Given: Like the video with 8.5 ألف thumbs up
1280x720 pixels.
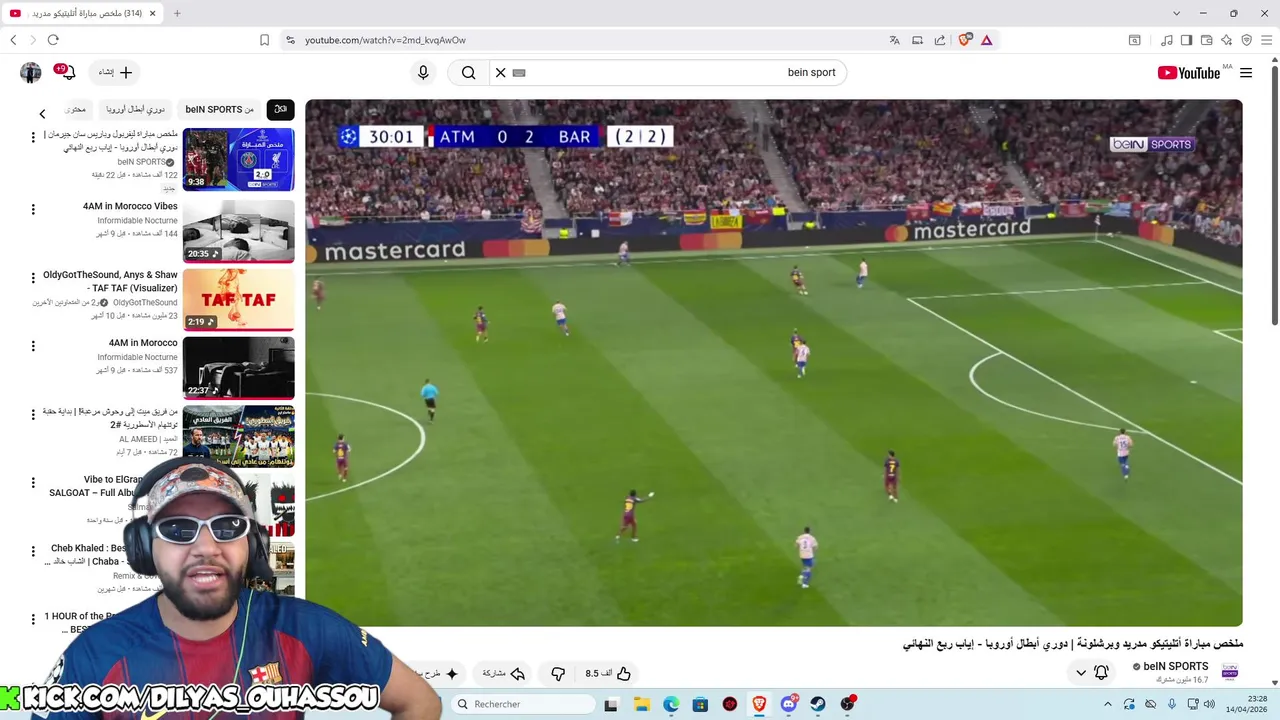Looking at the screenshot, I should (x=608, y=673).
